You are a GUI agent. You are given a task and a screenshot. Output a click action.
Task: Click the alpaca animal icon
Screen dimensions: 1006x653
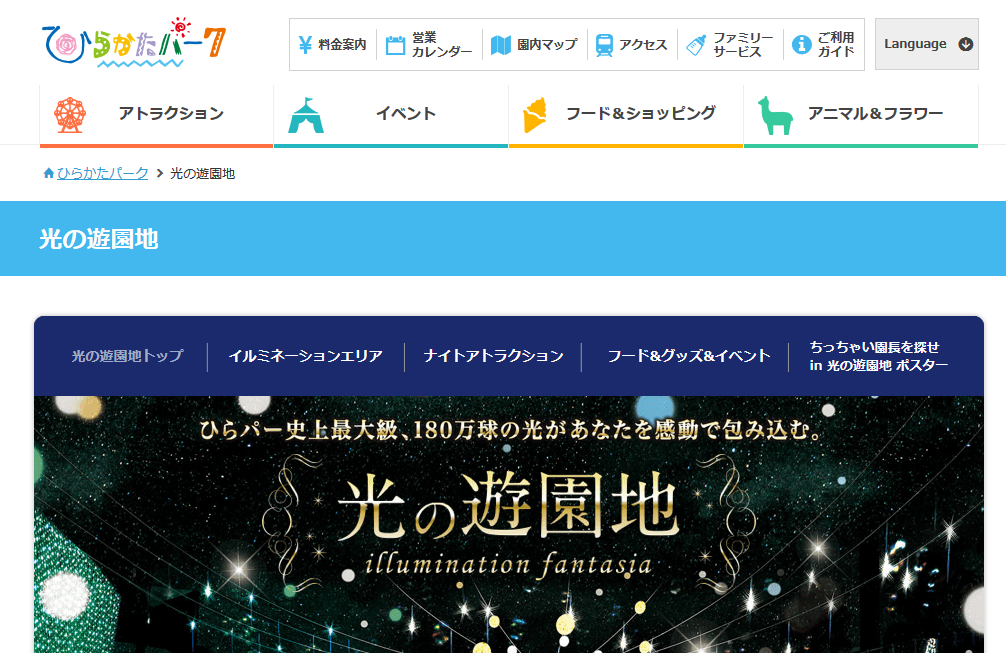coord(774,115)
